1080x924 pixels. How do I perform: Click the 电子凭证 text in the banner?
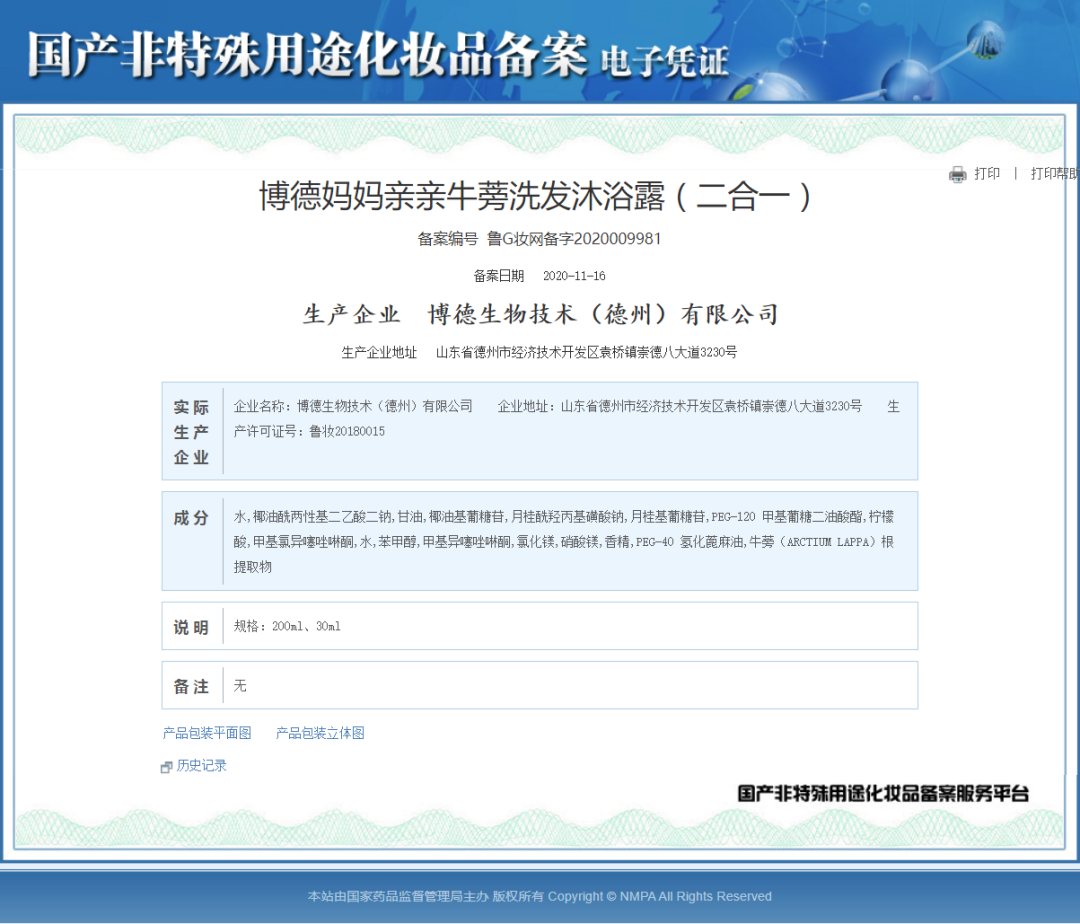click(x=663, y=61)
